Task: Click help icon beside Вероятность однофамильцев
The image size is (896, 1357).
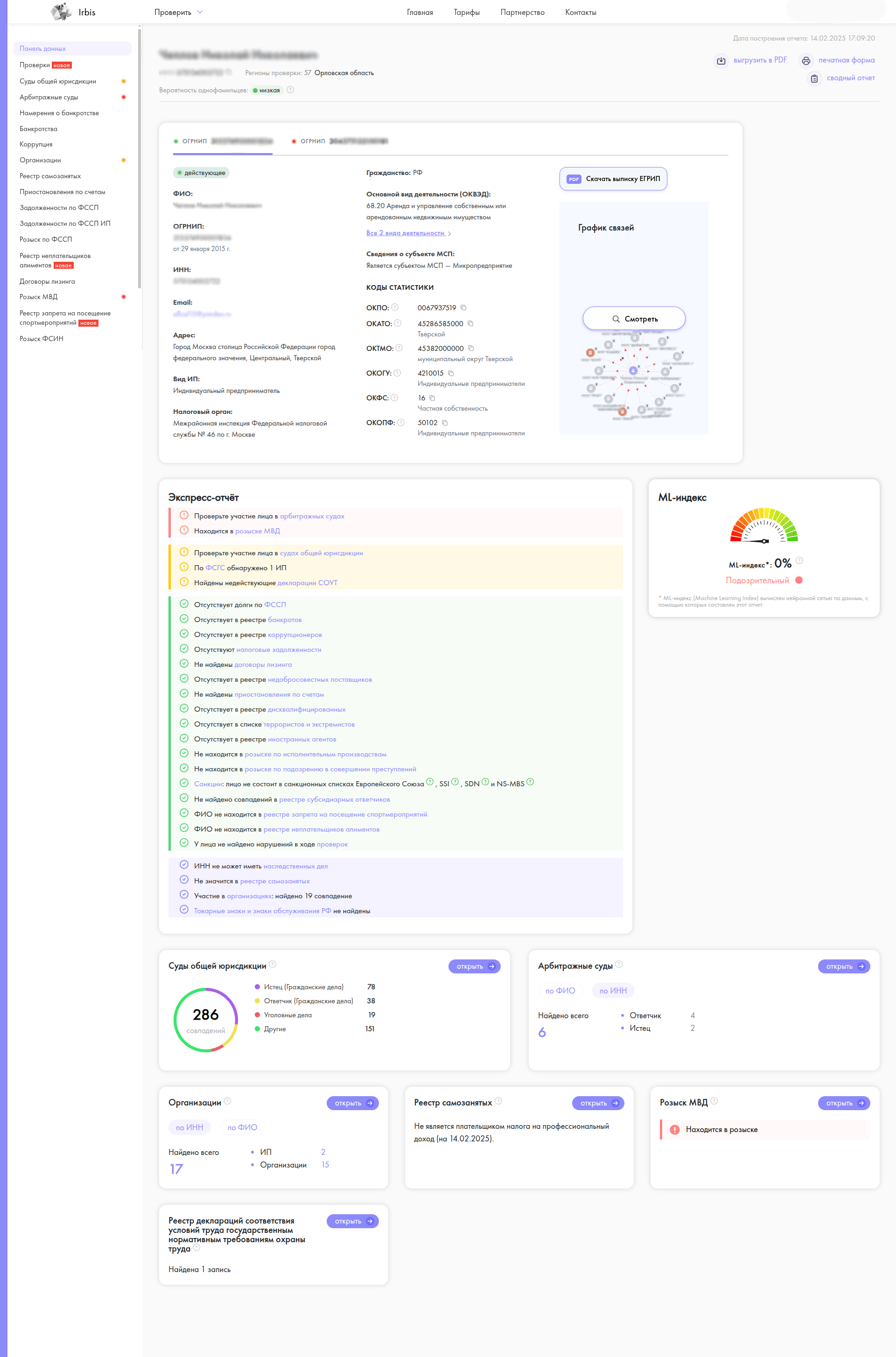Action: tap(290, 90)
